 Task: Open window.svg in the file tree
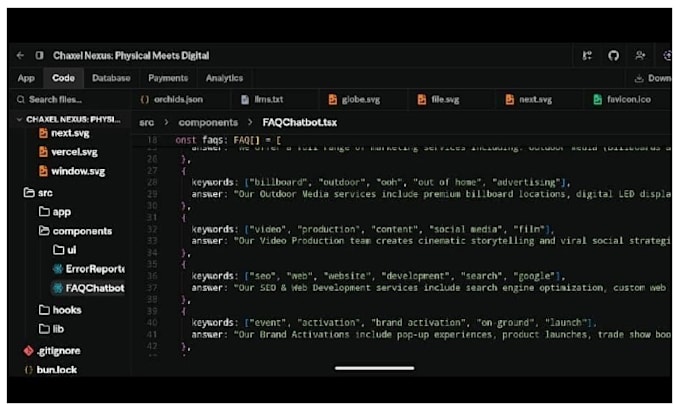78,171
